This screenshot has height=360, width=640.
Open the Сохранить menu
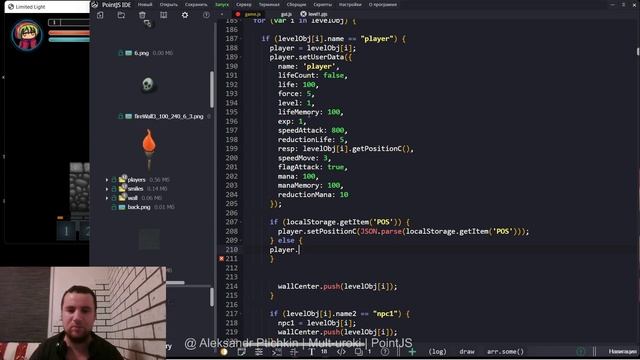pos(196,4)
